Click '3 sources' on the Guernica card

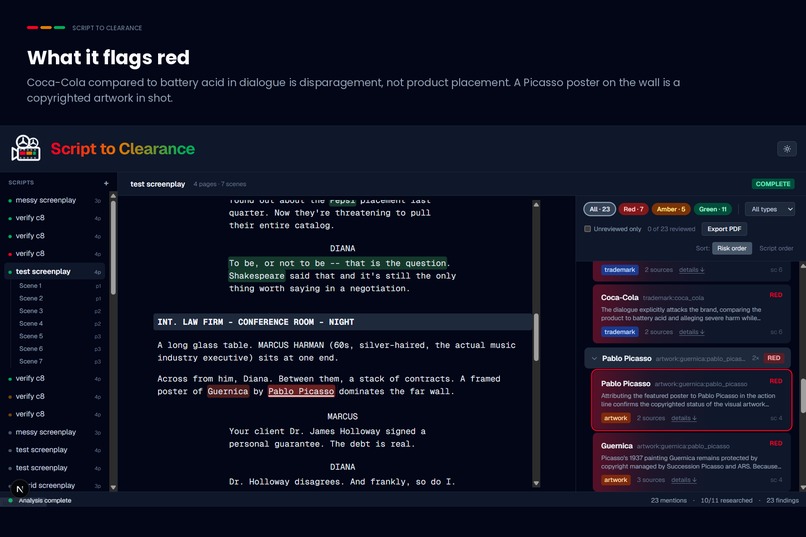pos(650,480)
